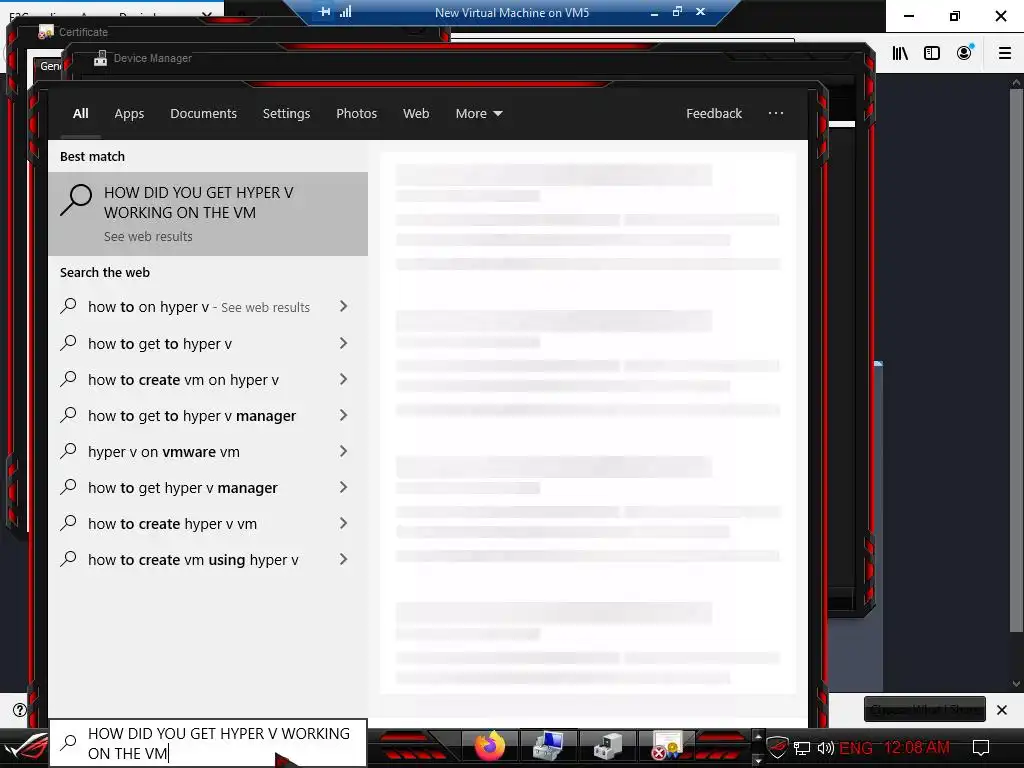Toggle the Firefox sidebar icon
The height and width of the screenshot is (768, 1024).
tap(932, 53)
